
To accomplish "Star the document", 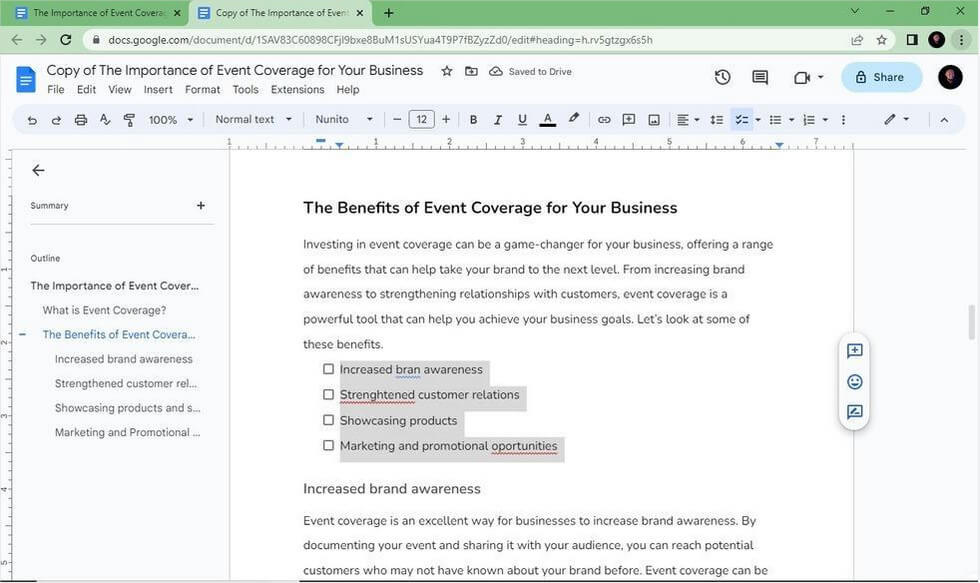I will [x=446, y=71].
